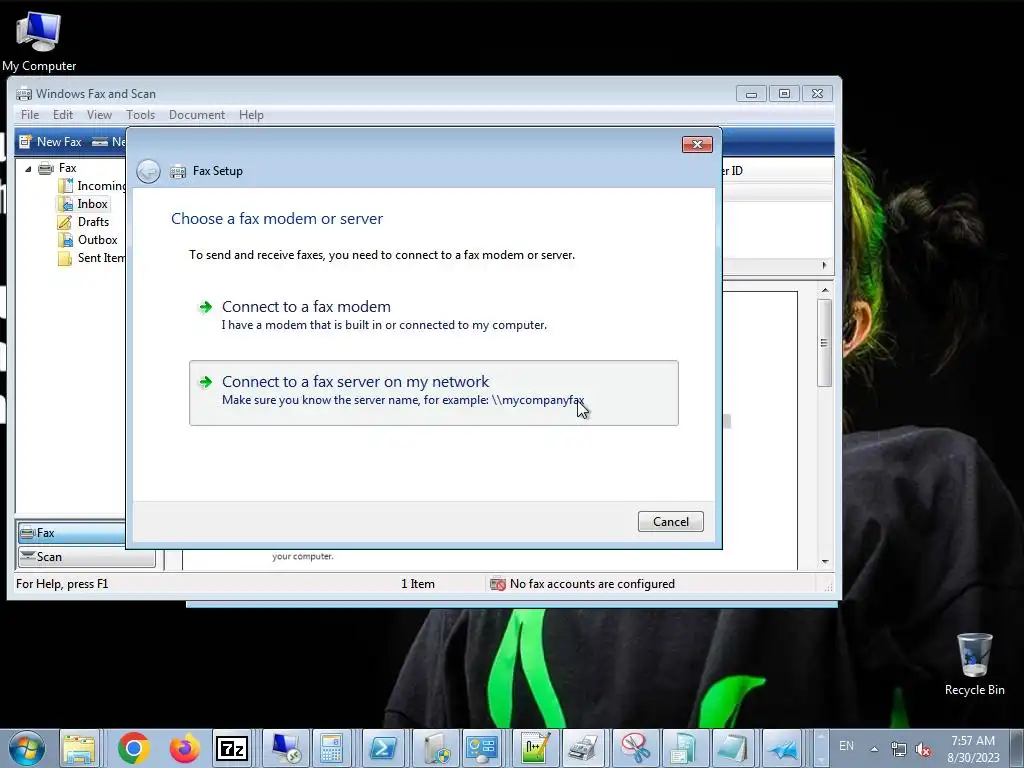The image size is (1024, 768).
Task: Switch to Fax view button
Action: [72, 533]
